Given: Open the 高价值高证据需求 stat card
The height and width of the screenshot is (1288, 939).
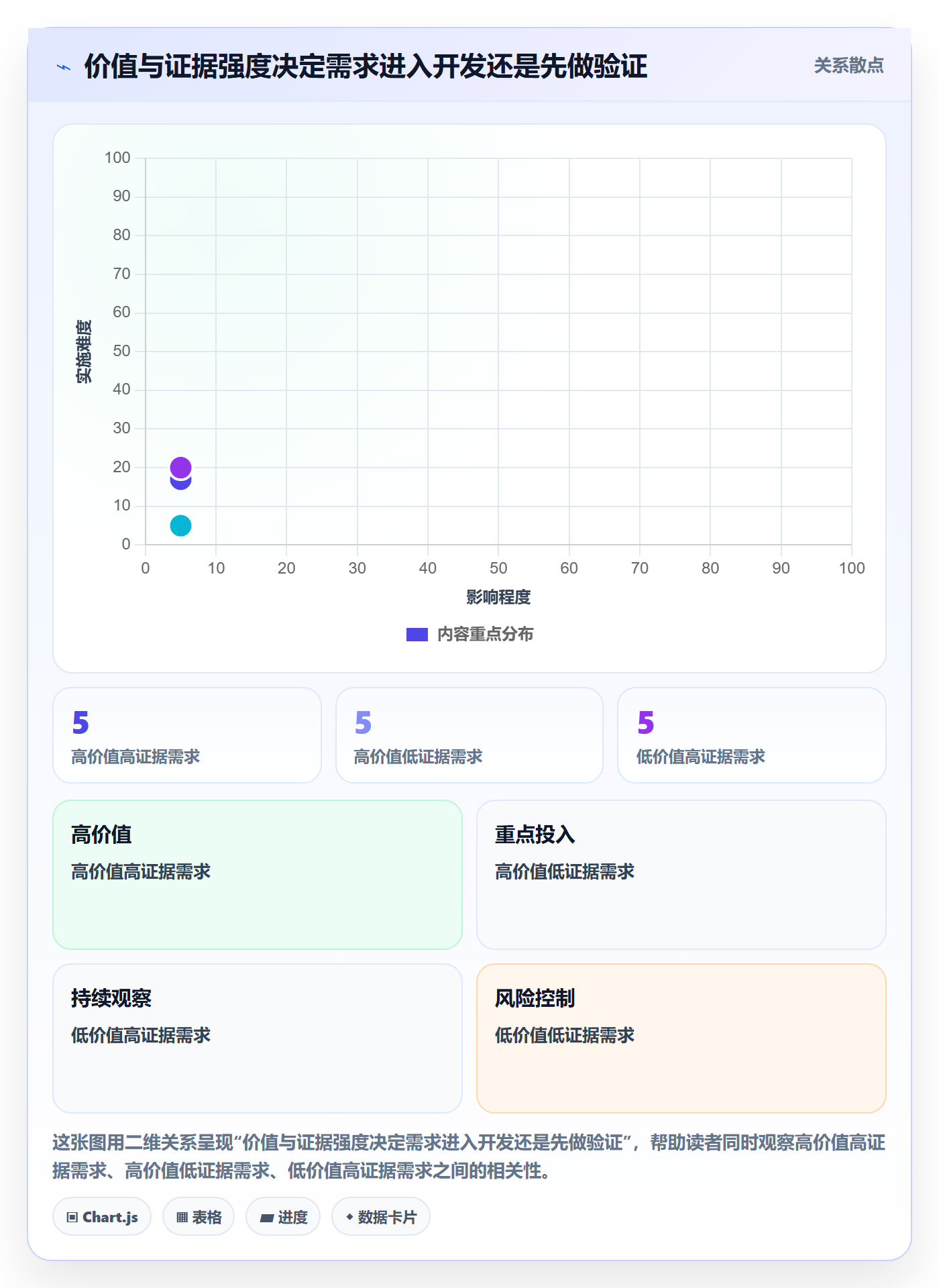Looking at the screenshot, I should click(187, 735).
